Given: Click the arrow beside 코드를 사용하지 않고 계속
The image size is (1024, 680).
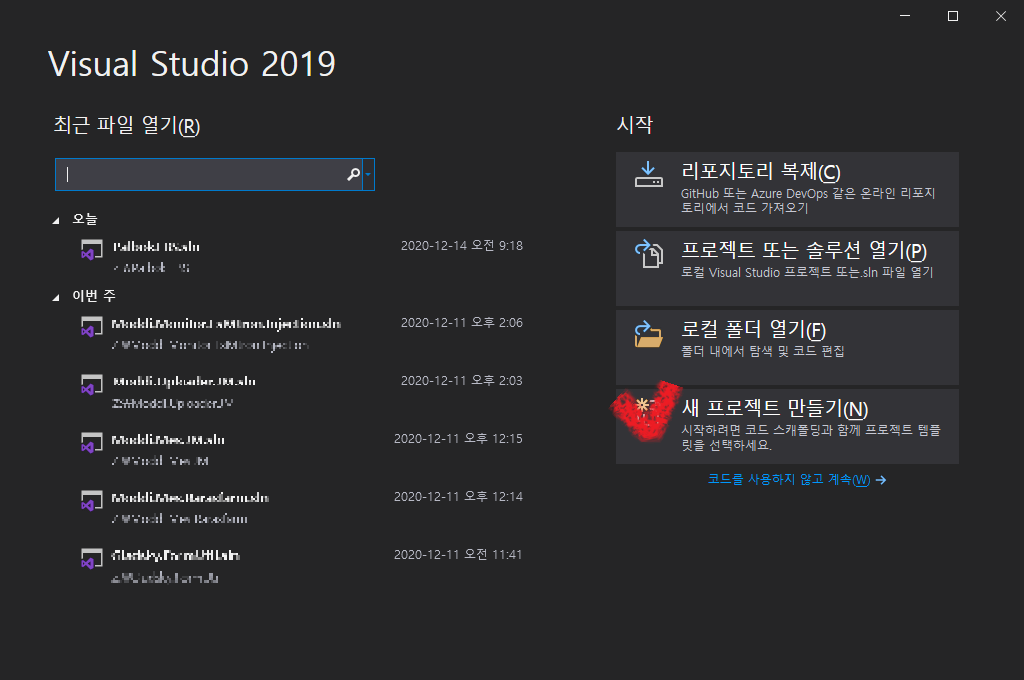Looking at the screenshot, I should (881, 480).
